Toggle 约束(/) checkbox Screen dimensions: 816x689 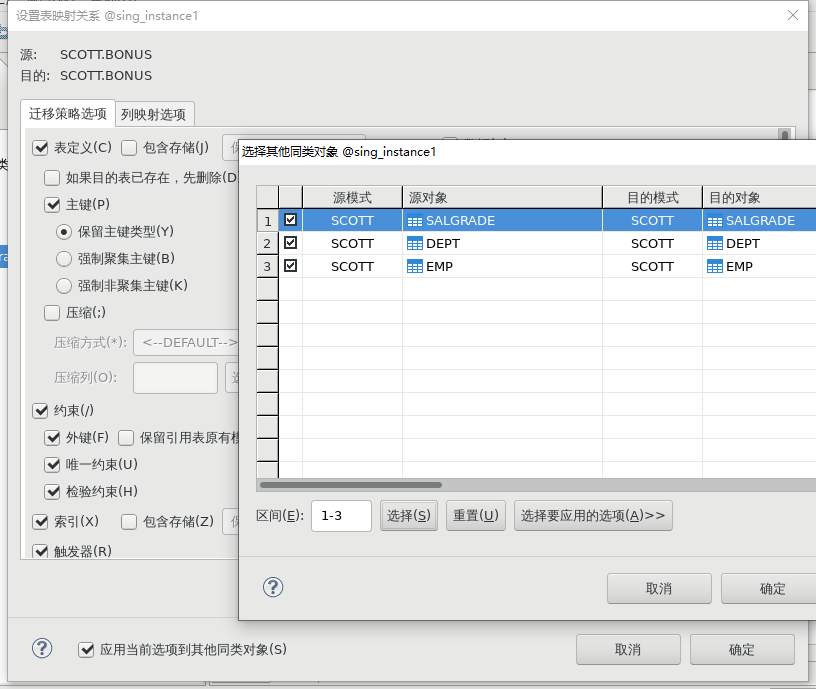[40, 411]
